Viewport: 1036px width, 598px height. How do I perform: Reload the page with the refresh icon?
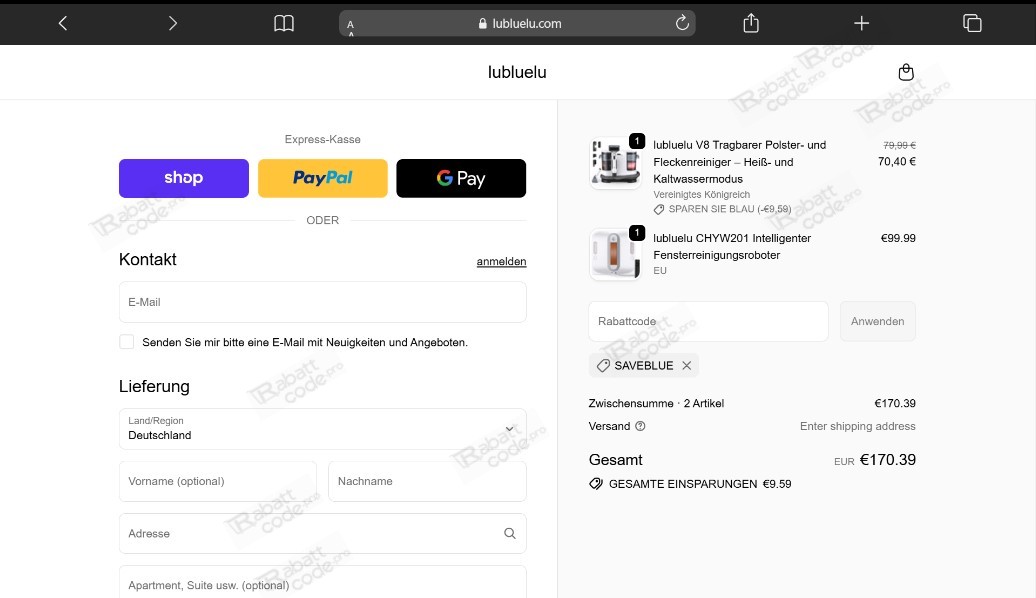click(683, 23)
